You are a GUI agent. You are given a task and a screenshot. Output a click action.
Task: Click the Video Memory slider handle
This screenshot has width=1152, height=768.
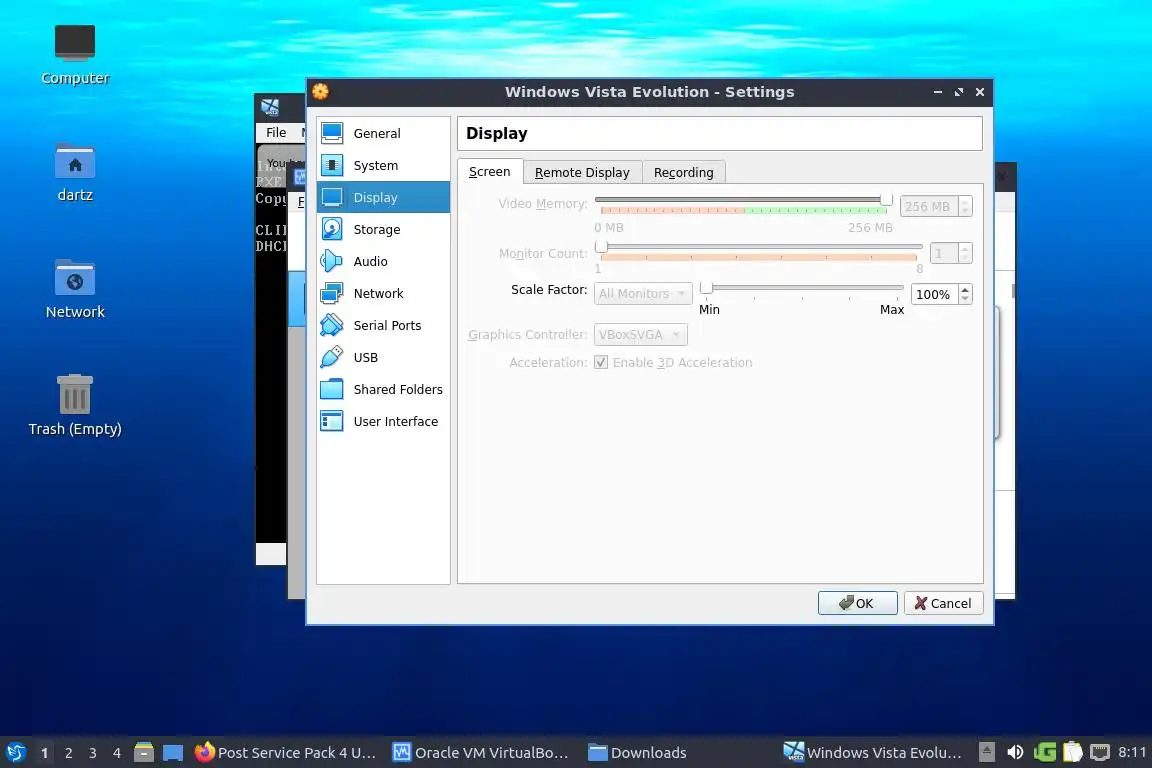pos(887,199)
